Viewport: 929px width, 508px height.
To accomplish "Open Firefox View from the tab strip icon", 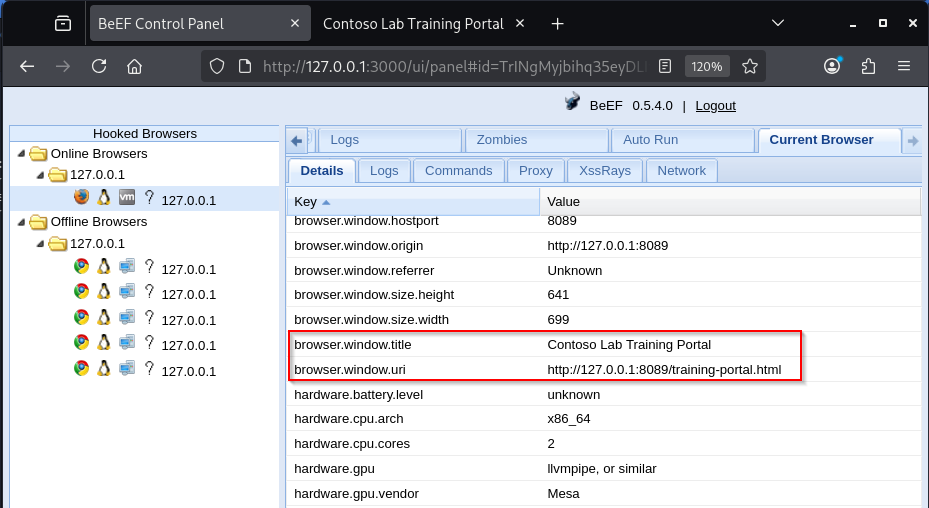I will [x=63, y=24].
